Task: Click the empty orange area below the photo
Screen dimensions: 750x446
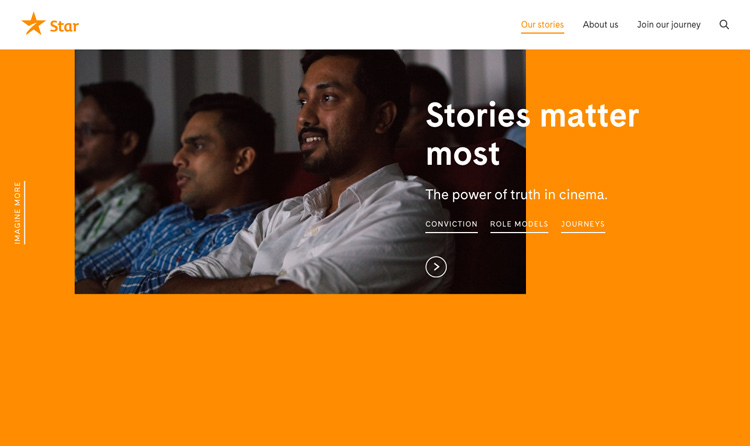Action: pos(375,370)
